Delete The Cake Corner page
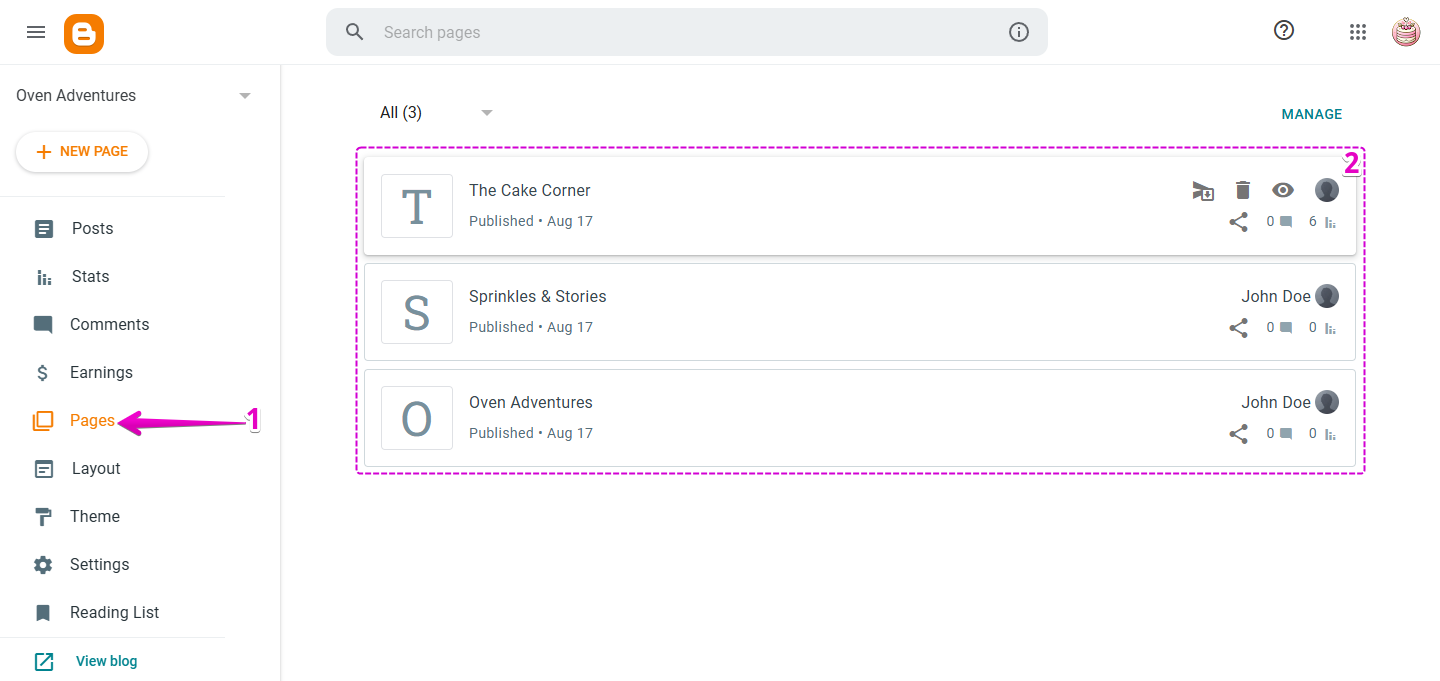The width and height of the screenshot is (1440, 681). [1242, 190]
